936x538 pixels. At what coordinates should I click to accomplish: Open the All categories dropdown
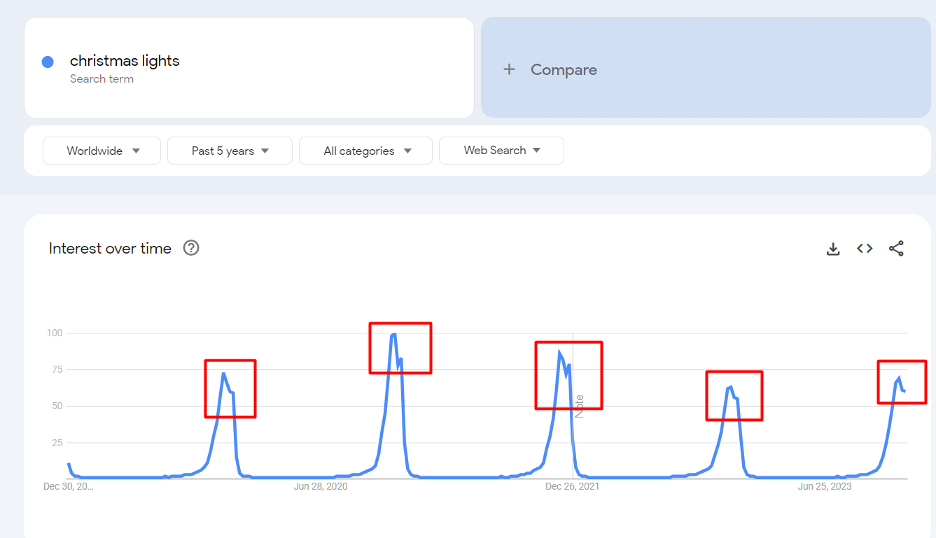click(366, 150)
